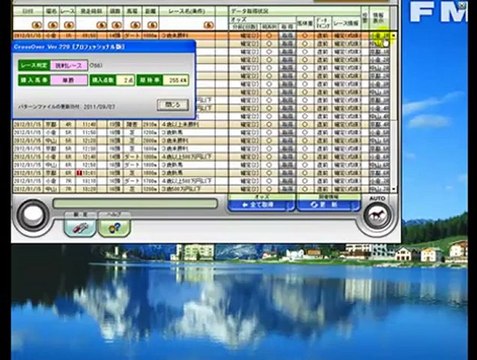Screen dimensions: 477x360
Task: Select 障害 cell in 京都 4R row
Action: 132,124
